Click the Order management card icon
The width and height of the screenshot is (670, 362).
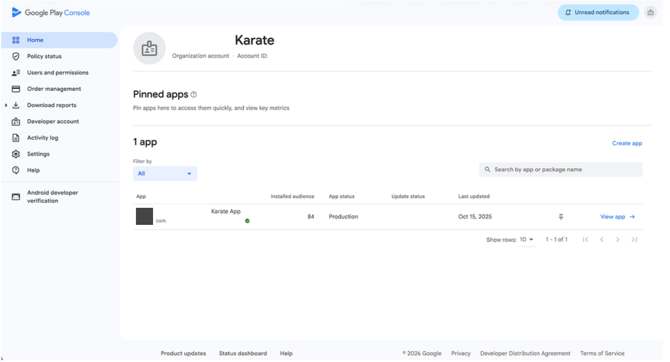click(16, 89)
